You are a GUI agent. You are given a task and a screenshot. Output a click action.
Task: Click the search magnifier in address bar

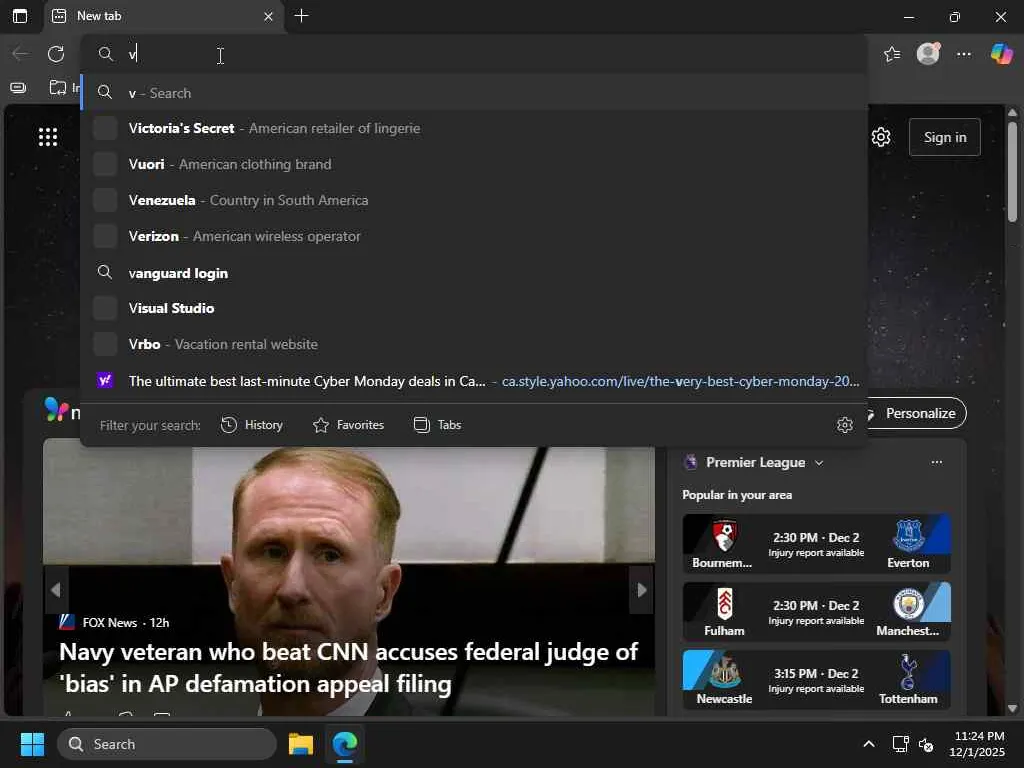105,54
